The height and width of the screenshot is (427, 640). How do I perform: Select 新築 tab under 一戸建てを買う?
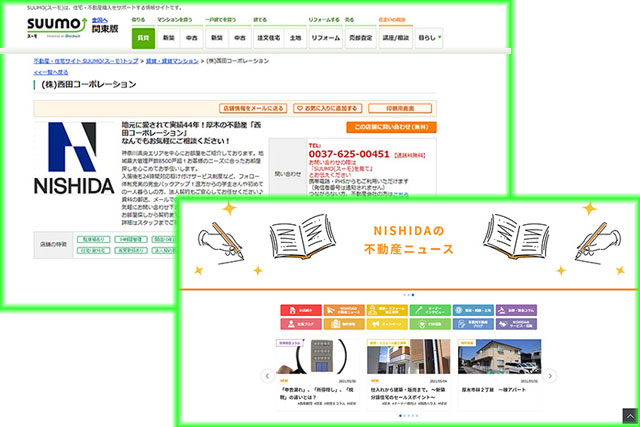point(217,38)
